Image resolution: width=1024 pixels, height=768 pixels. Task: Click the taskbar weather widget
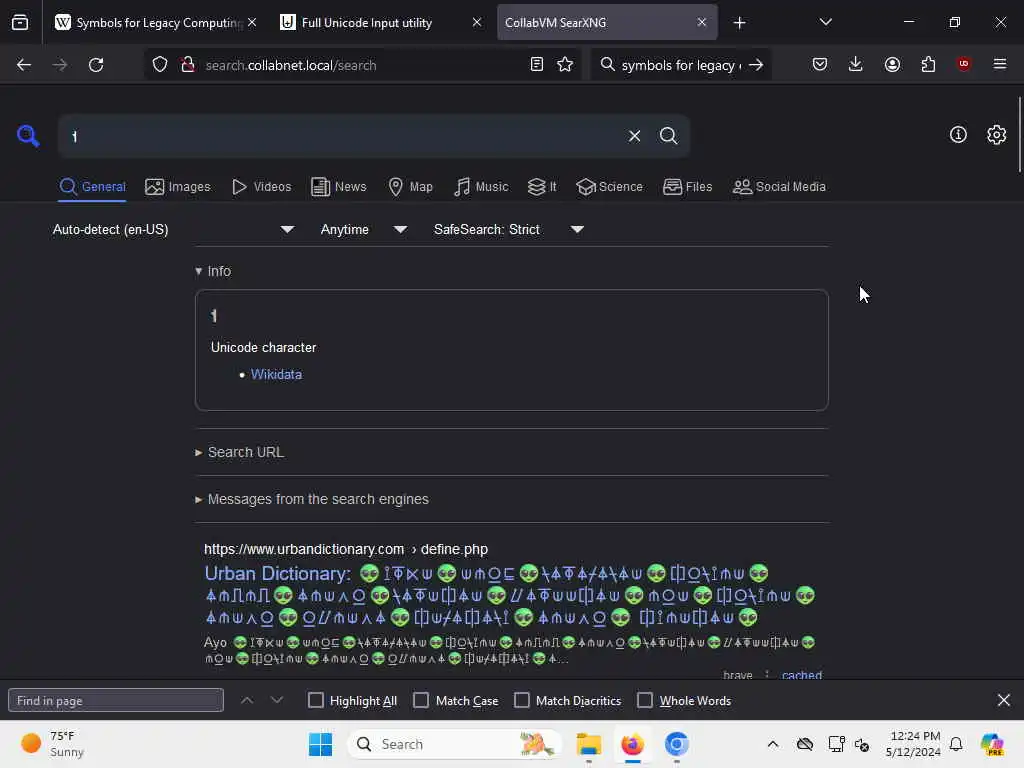coord(52,744)
